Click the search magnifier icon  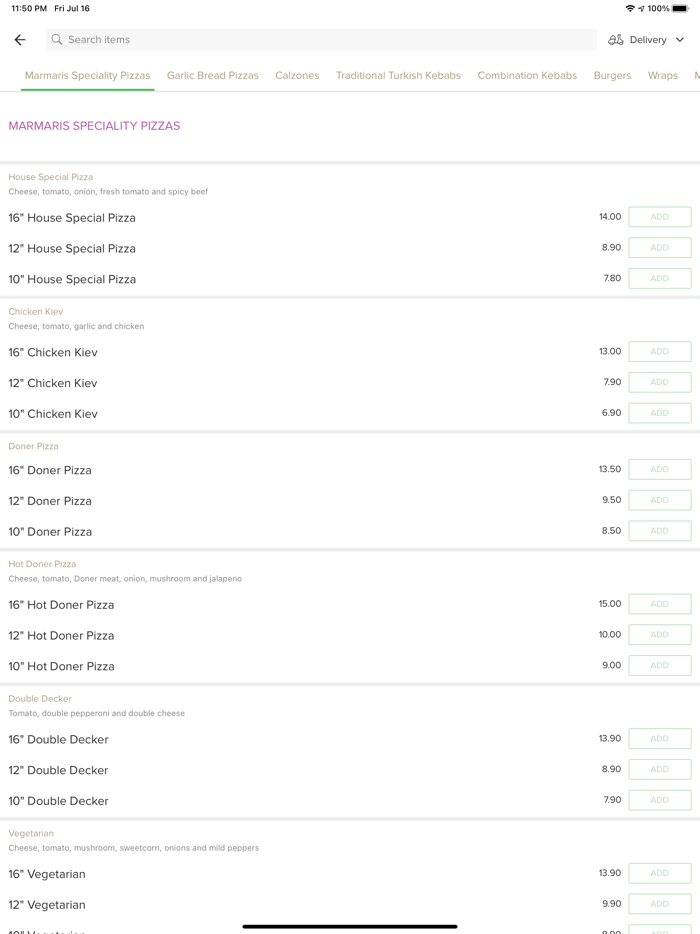(57, 40)
